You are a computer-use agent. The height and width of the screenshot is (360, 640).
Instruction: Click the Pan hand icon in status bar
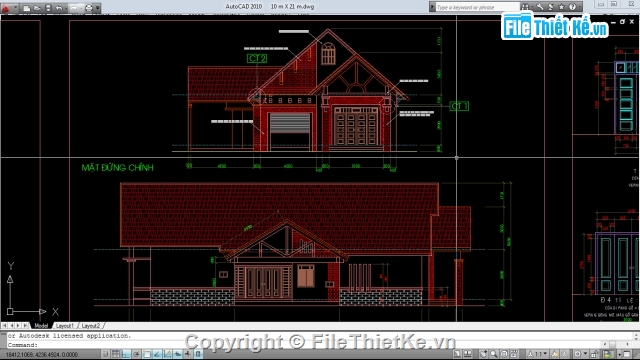pos(483,354)
